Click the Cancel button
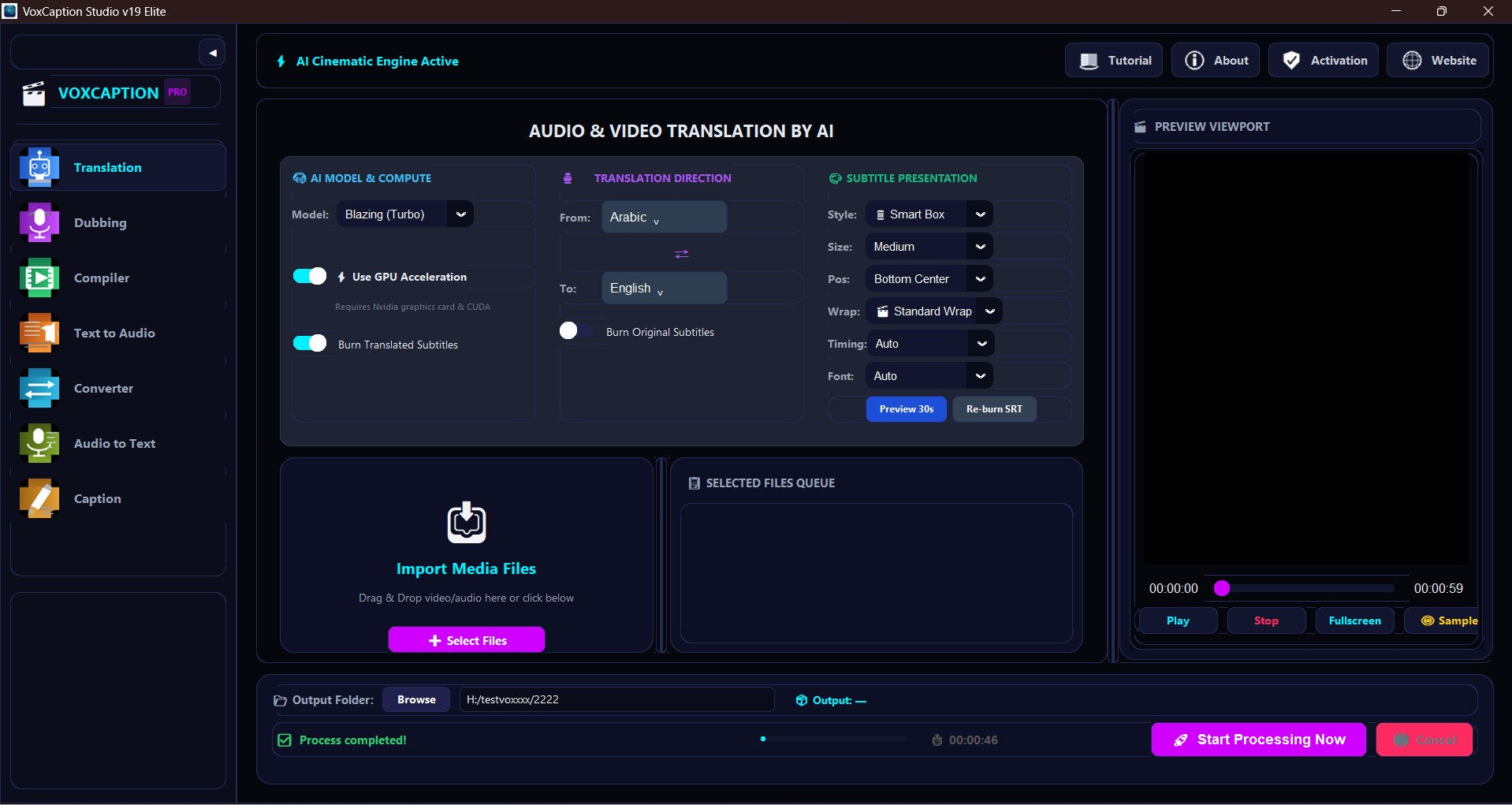The image size is (1512, 805). (1424, 740)
